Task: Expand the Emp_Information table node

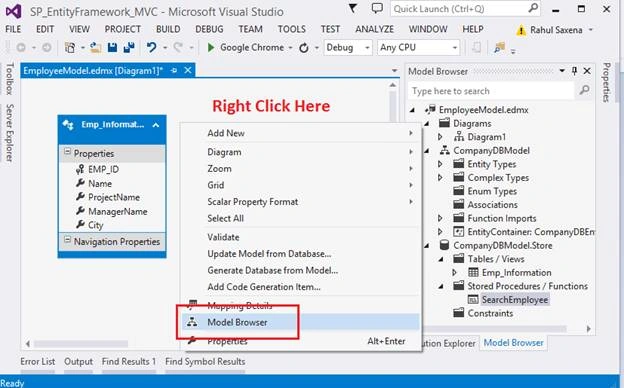Action: [454, 273]
